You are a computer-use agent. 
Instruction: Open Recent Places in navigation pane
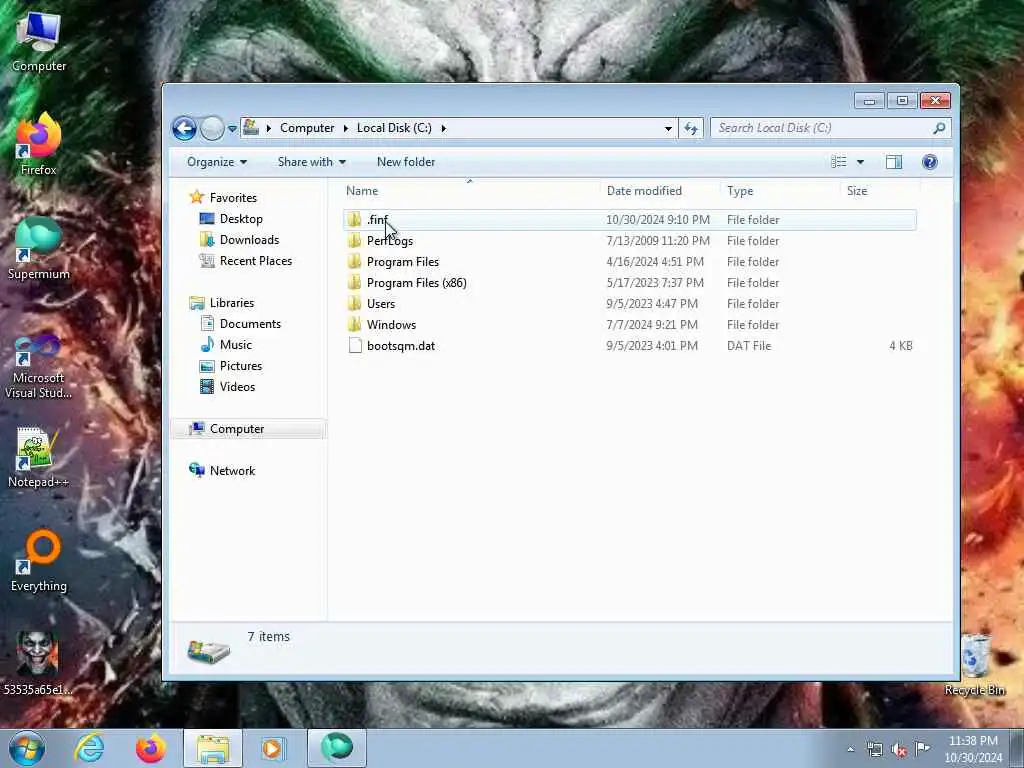coord(255,261)
